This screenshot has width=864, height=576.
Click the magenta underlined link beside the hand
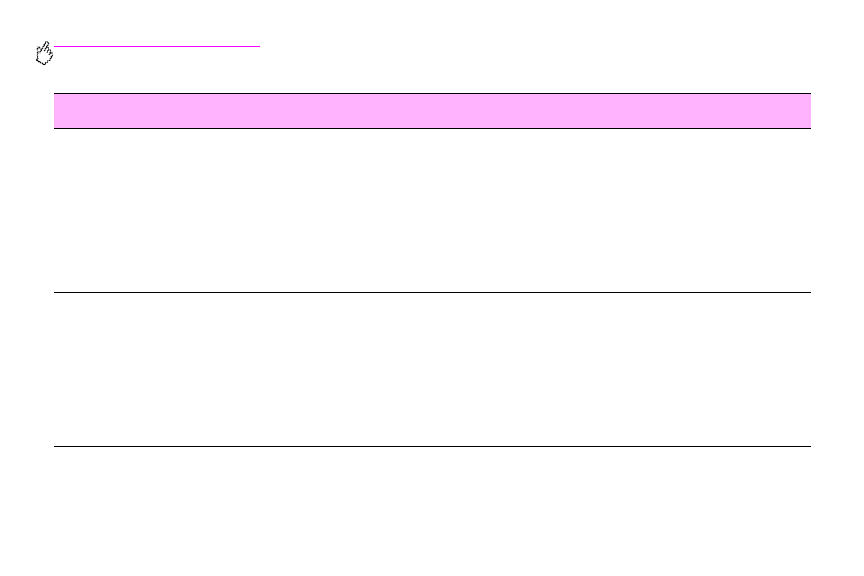[x=157, y=46]
